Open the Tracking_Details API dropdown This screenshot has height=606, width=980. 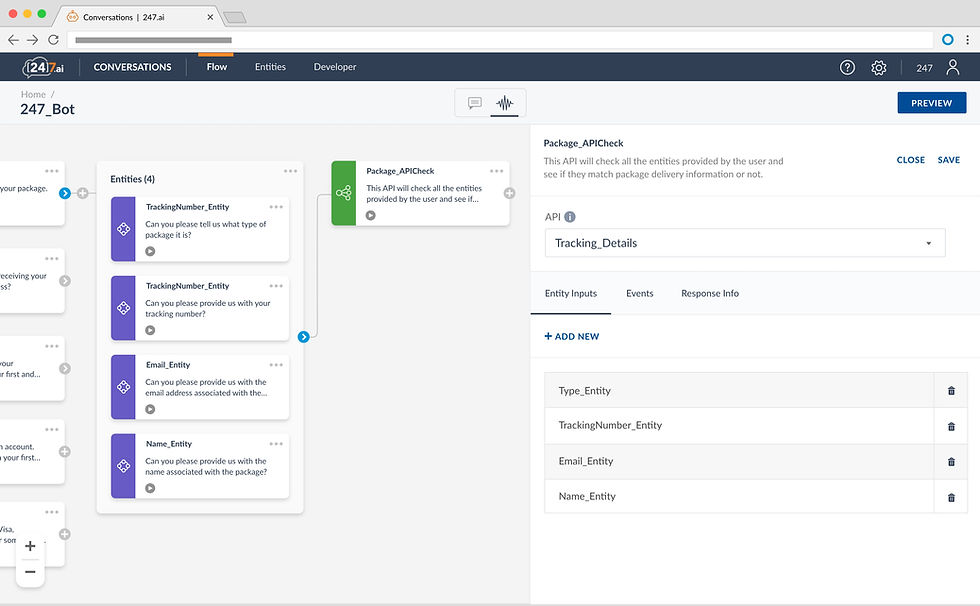click(x=744, y=243)
